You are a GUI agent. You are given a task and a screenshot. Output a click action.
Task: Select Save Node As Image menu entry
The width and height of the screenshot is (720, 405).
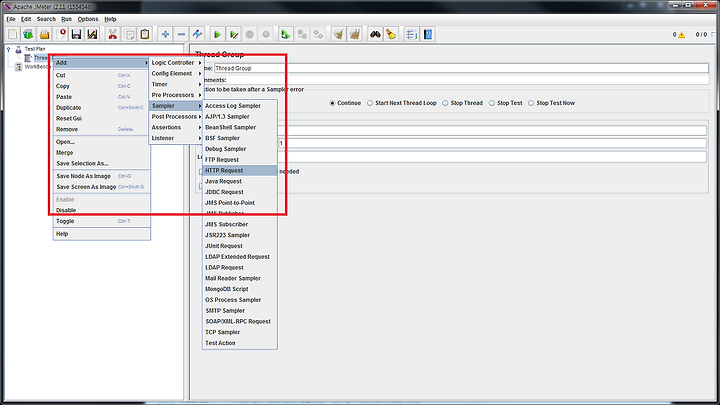[101, 176]
